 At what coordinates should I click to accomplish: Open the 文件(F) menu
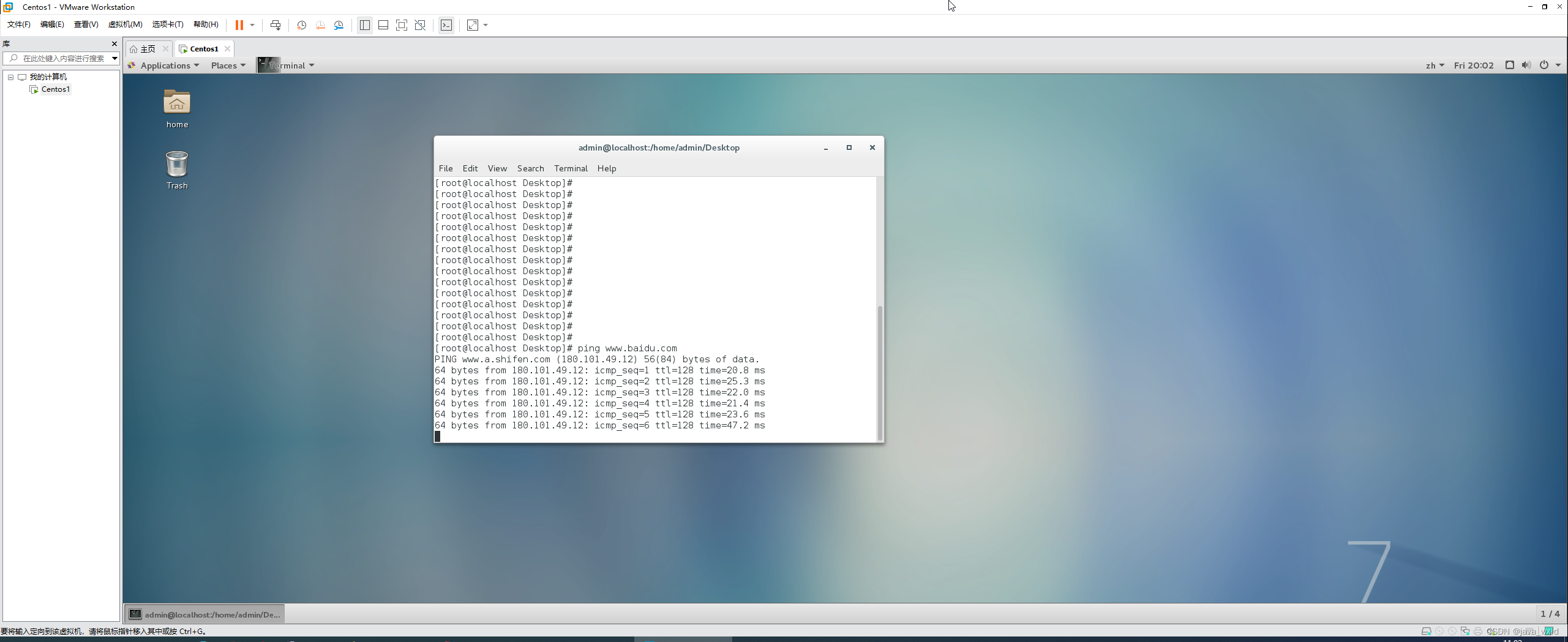[x=18, y=24]
